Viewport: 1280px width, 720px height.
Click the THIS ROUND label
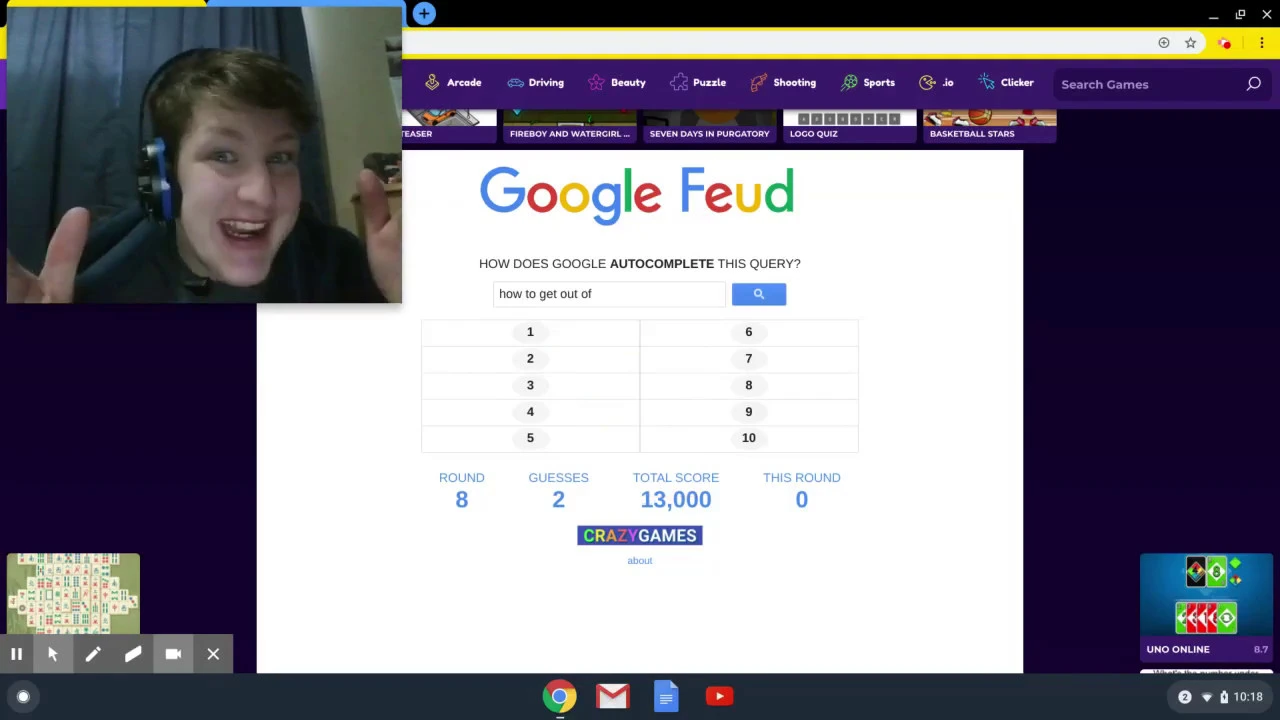(801, 478)
